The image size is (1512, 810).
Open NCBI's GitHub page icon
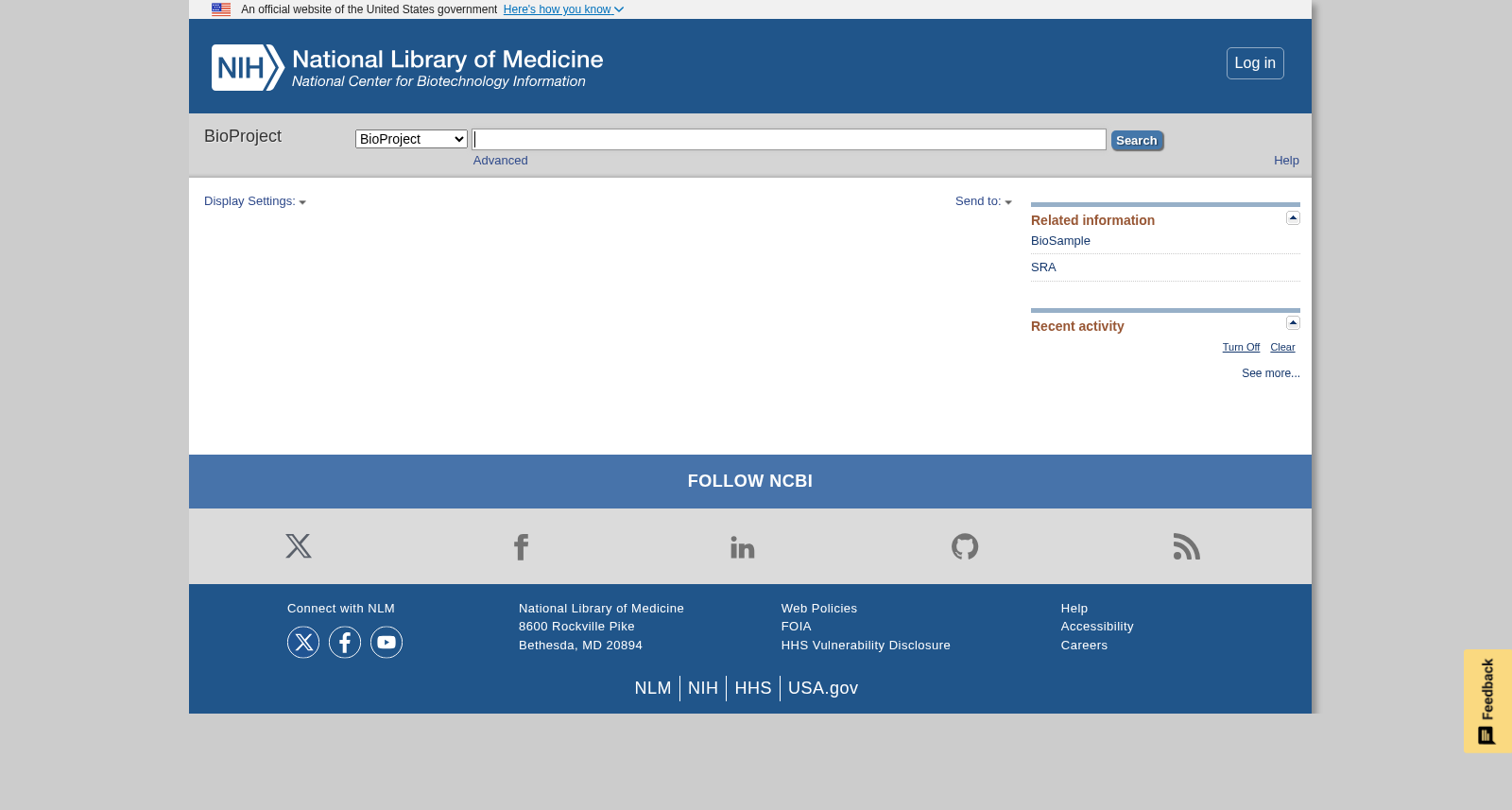(x=965, y=546)
